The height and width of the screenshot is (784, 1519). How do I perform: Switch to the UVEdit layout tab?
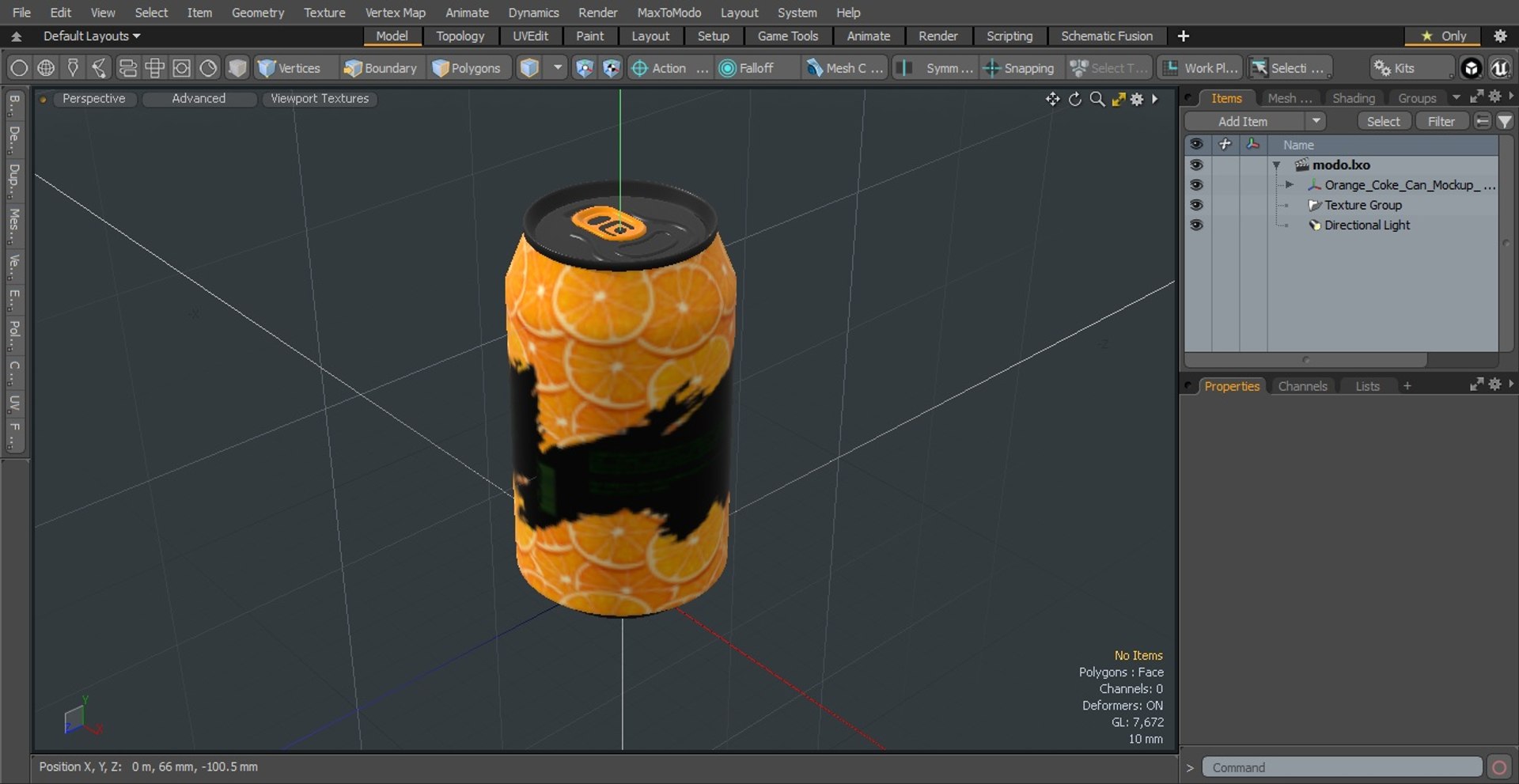coord(530,36)
